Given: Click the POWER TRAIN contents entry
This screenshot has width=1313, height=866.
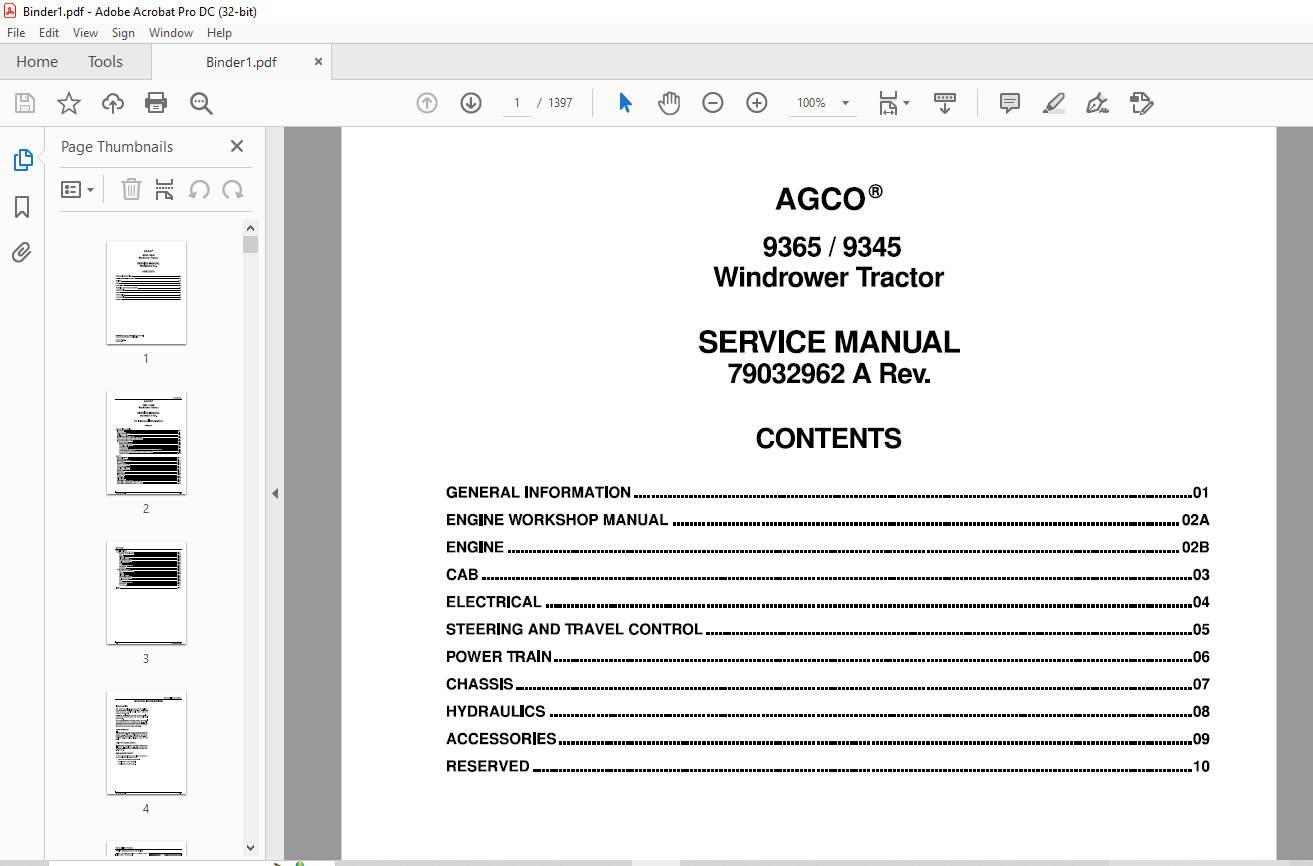Looking at the screenshot, I should click(828, 657).
